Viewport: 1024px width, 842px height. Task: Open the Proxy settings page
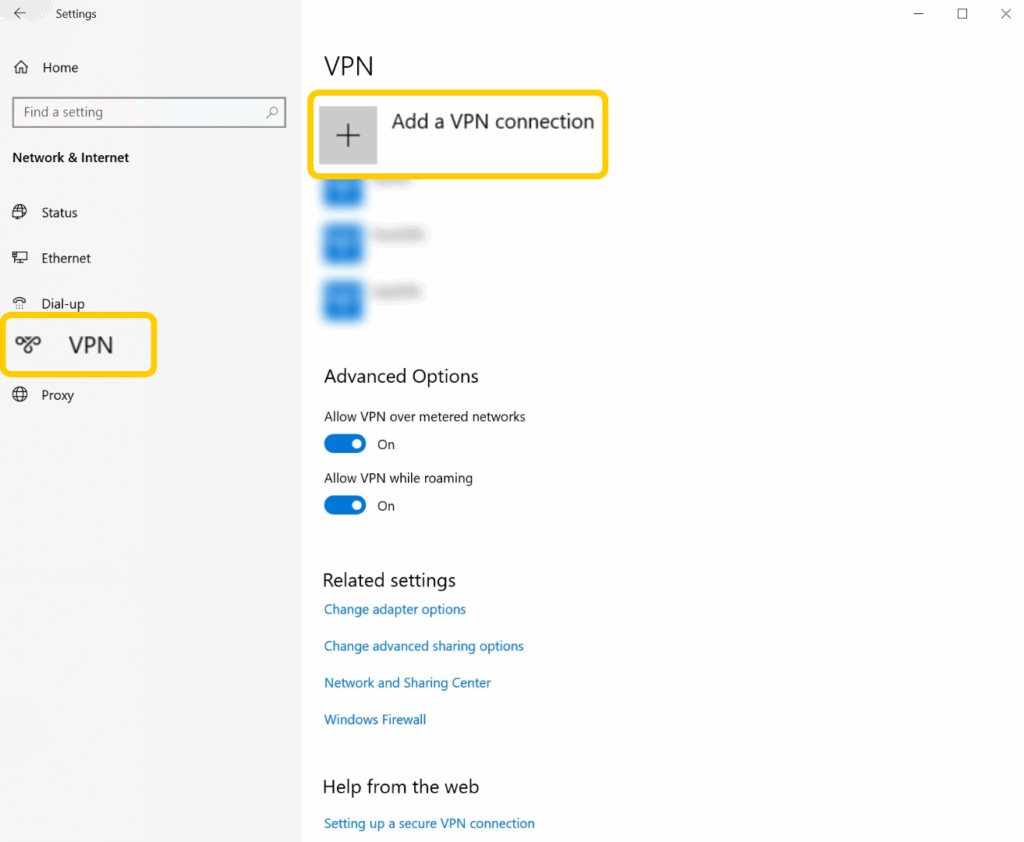point(58,395)
